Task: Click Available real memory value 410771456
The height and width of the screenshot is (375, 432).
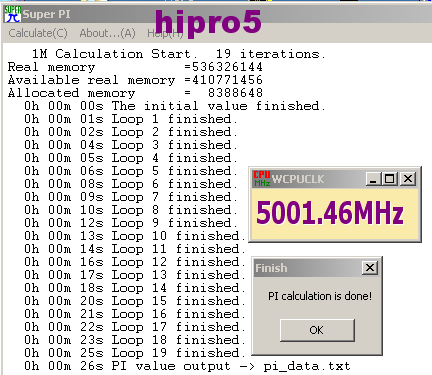Action: coord(227,80)
